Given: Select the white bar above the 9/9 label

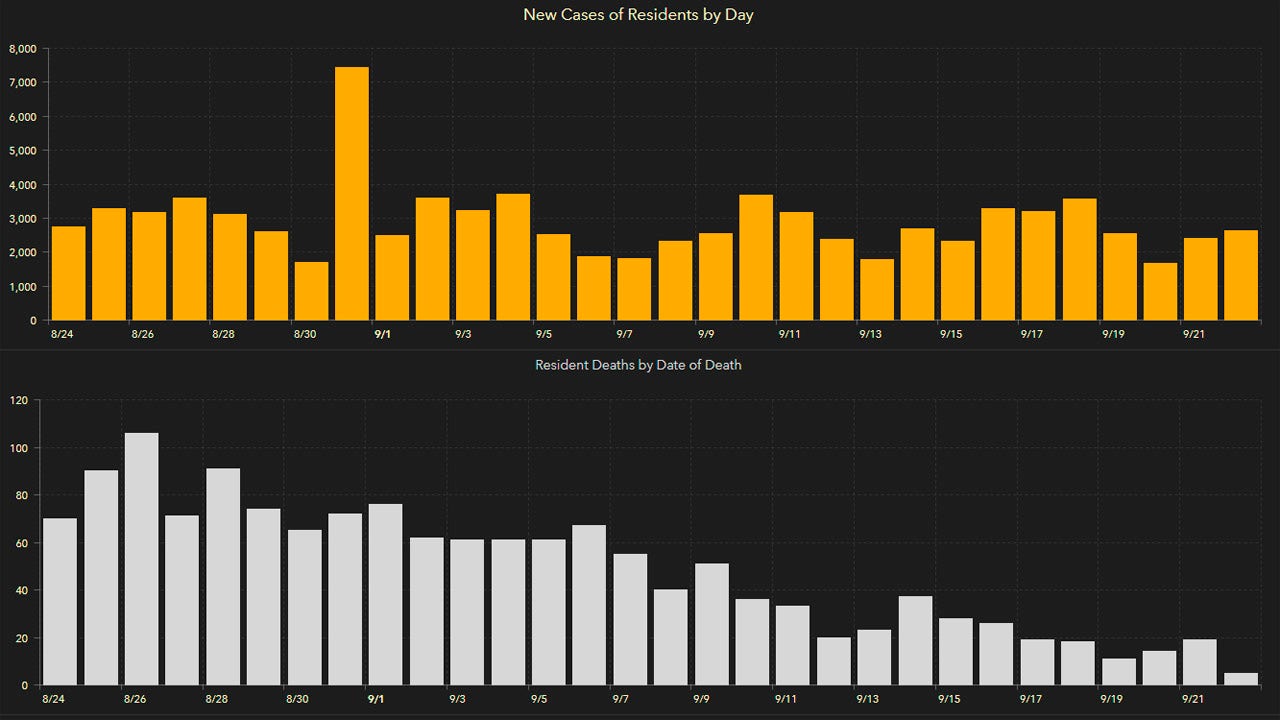Looking at the screenshot, I should pyautogui.click(x=711, y=624).
